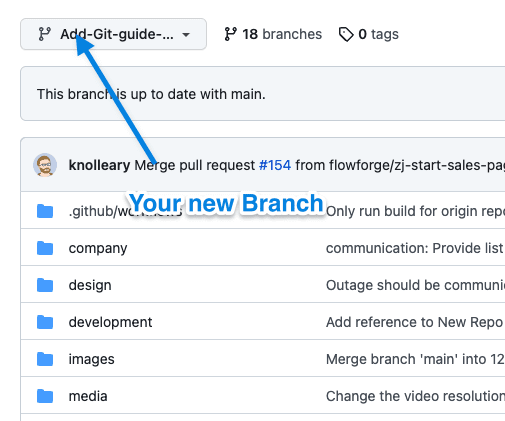
Task: Open 'Outage should be communi...' commit message
Action: 415,285
